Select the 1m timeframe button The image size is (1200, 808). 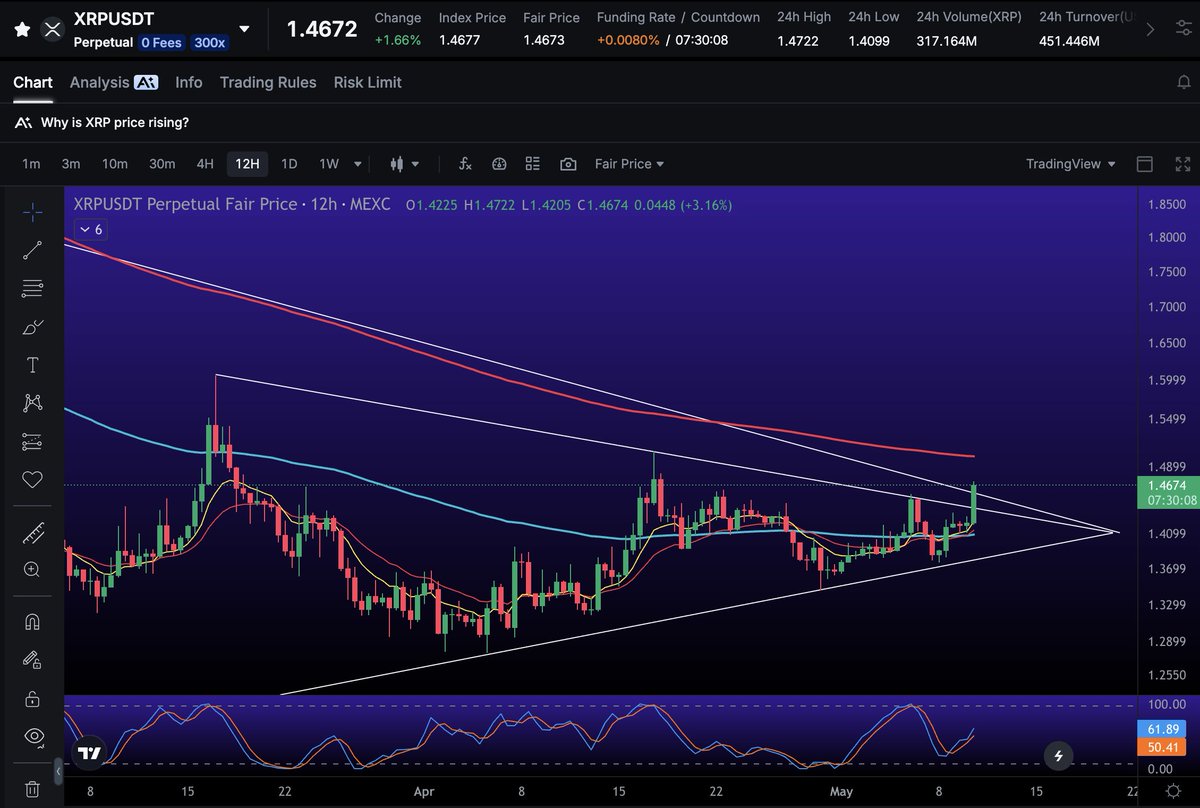31,164
